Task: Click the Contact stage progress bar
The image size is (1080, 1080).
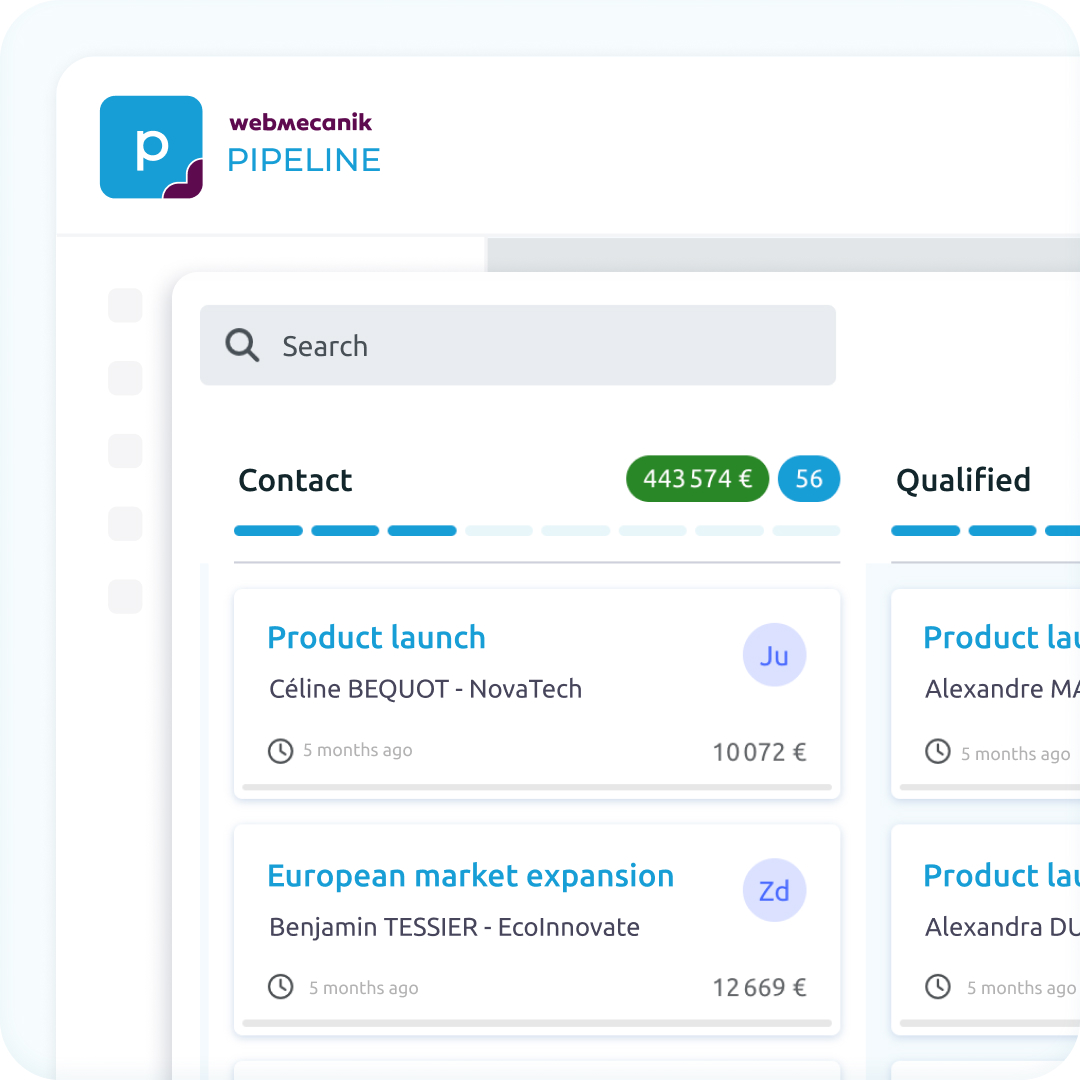Action: [537, 531]
